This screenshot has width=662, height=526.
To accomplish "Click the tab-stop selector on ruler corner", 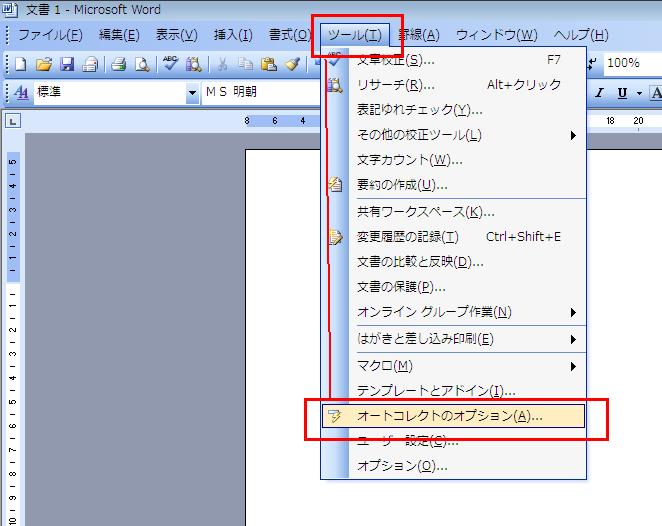I will point(13,122).
